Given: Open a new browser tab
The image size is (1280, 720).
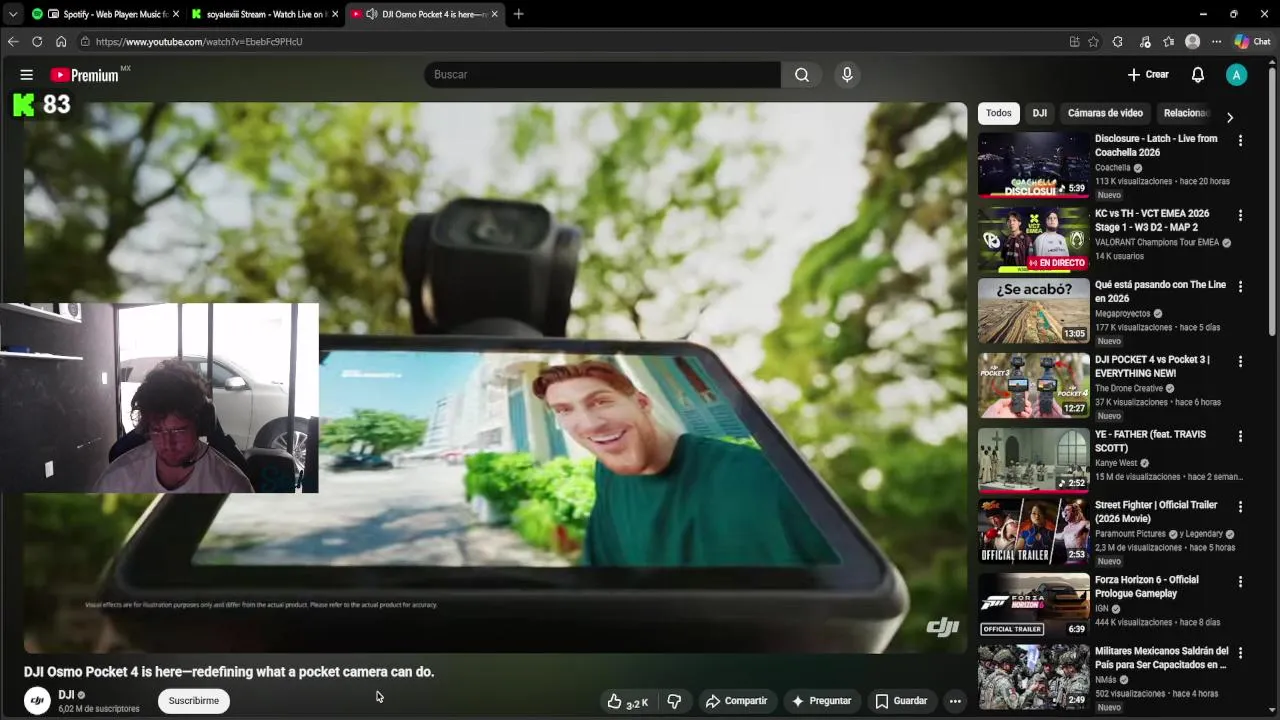Looking at the screenshot, I should tap(518, 14).
